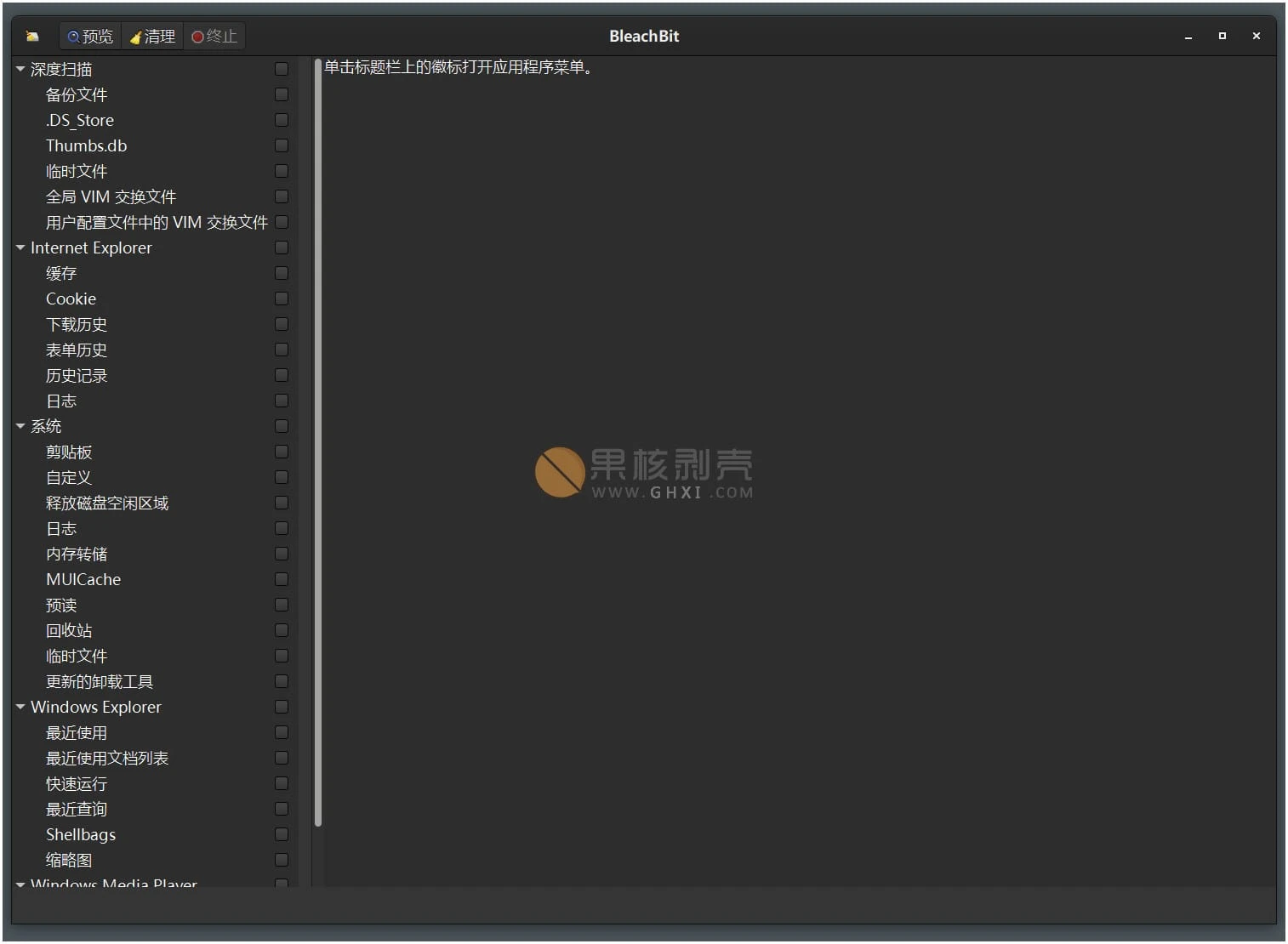Collapse the 系统 category tree
Image resolution: width=1288 pixels, height=944 pixels.
pyautogui.click(x=20, y=426)
